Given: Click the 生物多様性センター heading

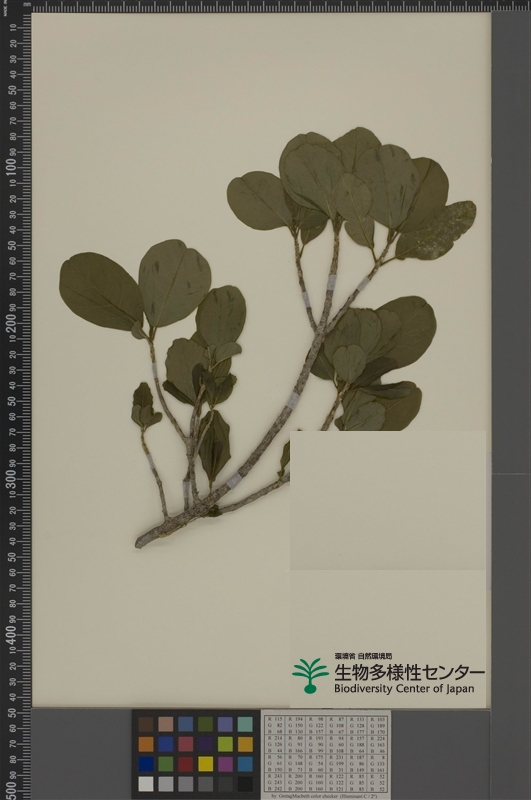Looking at the screenshot, I should pyautogui.click(x=409, y=673).
